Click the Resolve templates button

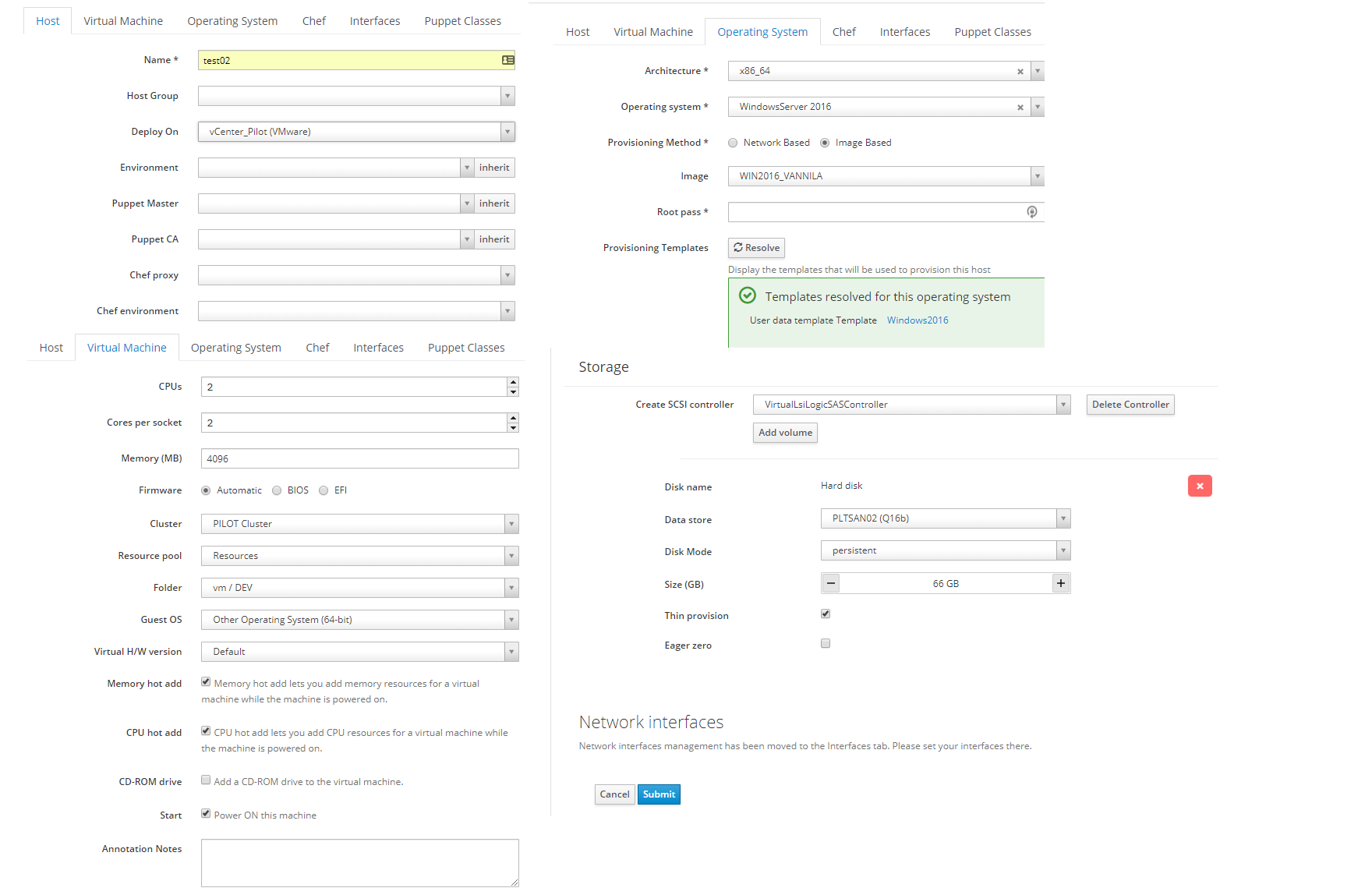tap(756, 248)
